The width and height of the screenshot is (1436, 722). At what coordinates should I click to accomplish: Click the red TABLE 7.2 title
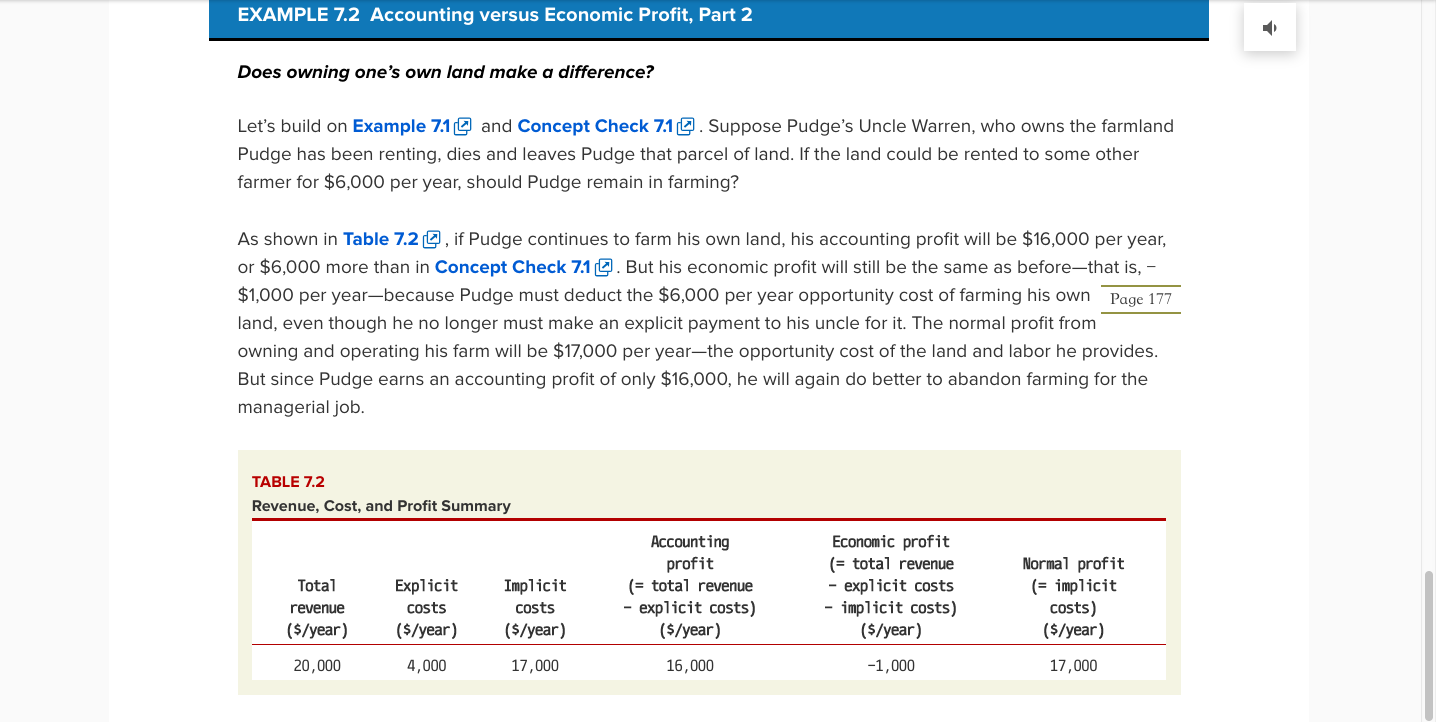click(288, 482)
